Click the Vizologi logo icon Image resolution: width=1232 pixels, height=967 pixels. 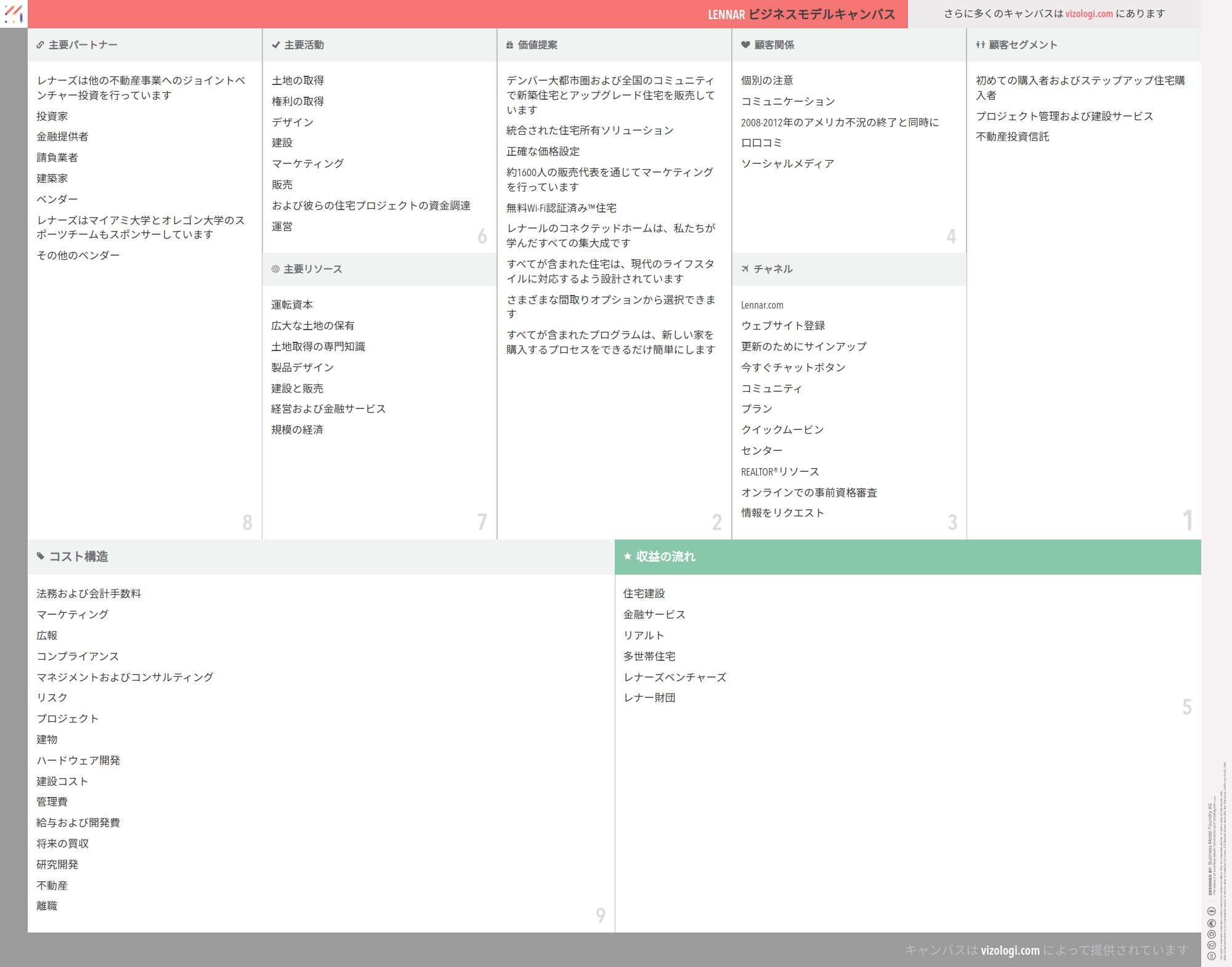coord(14,14)
